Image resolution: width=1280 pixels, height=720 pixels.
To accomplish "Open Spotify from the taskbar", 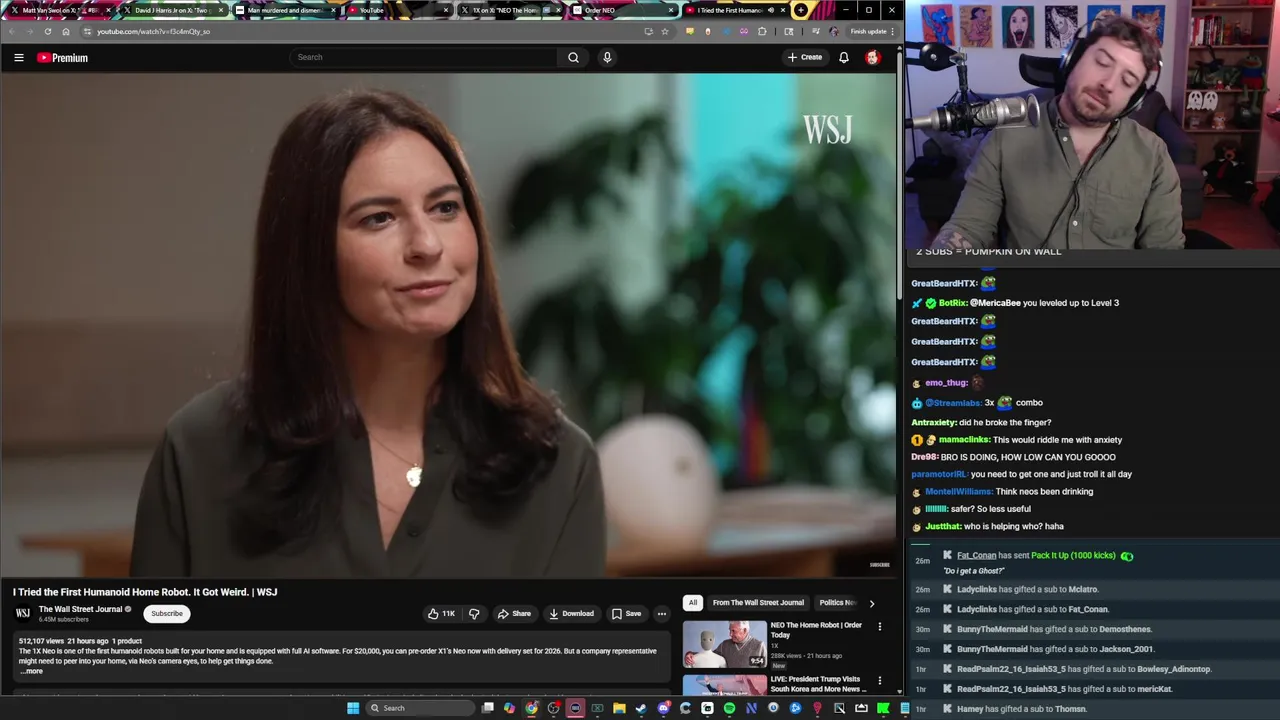I will point(729,708).
